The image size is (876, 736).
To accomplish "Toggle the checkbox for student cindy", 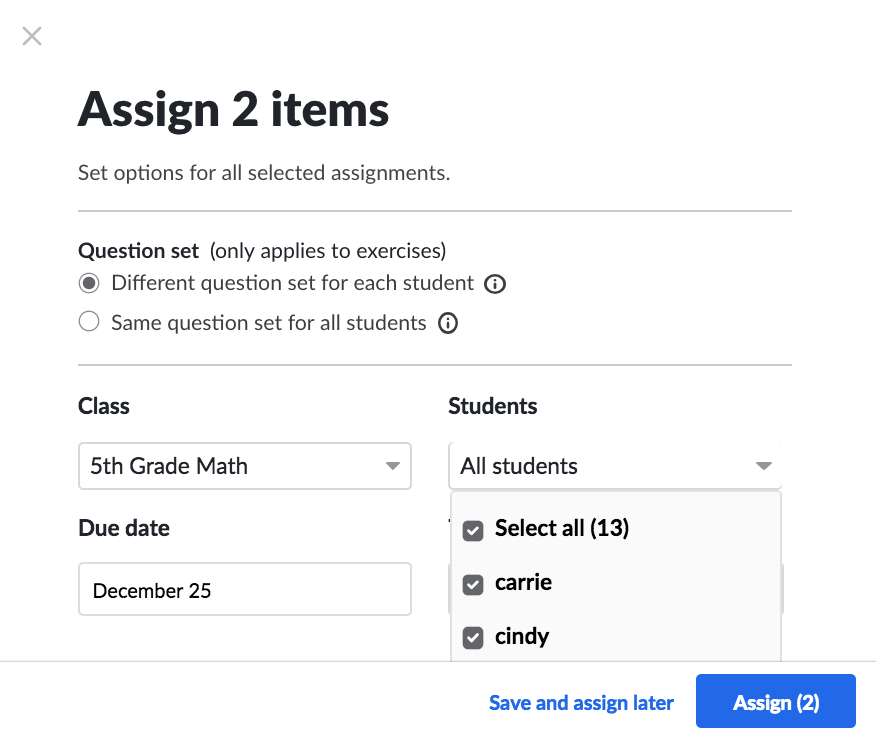I will point(473,638).
